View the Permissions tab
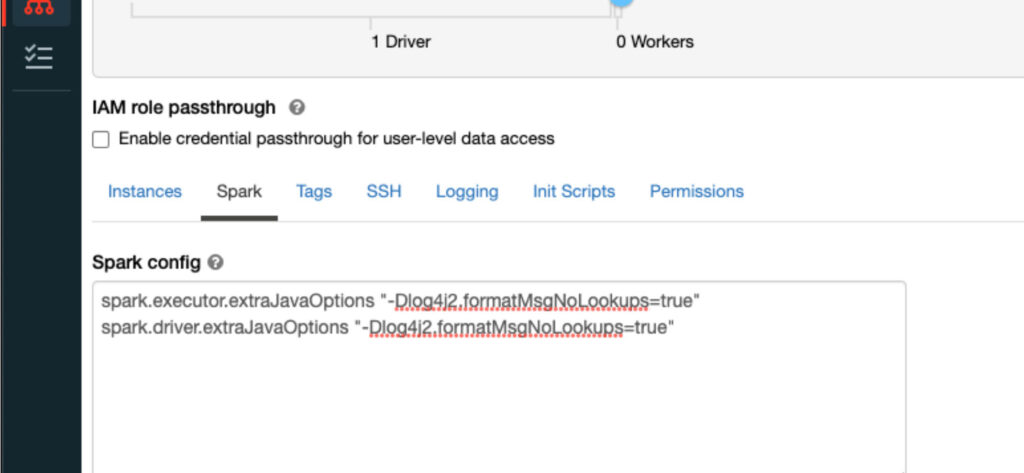The image size is (1024, 473). click(x=697, y=191)
